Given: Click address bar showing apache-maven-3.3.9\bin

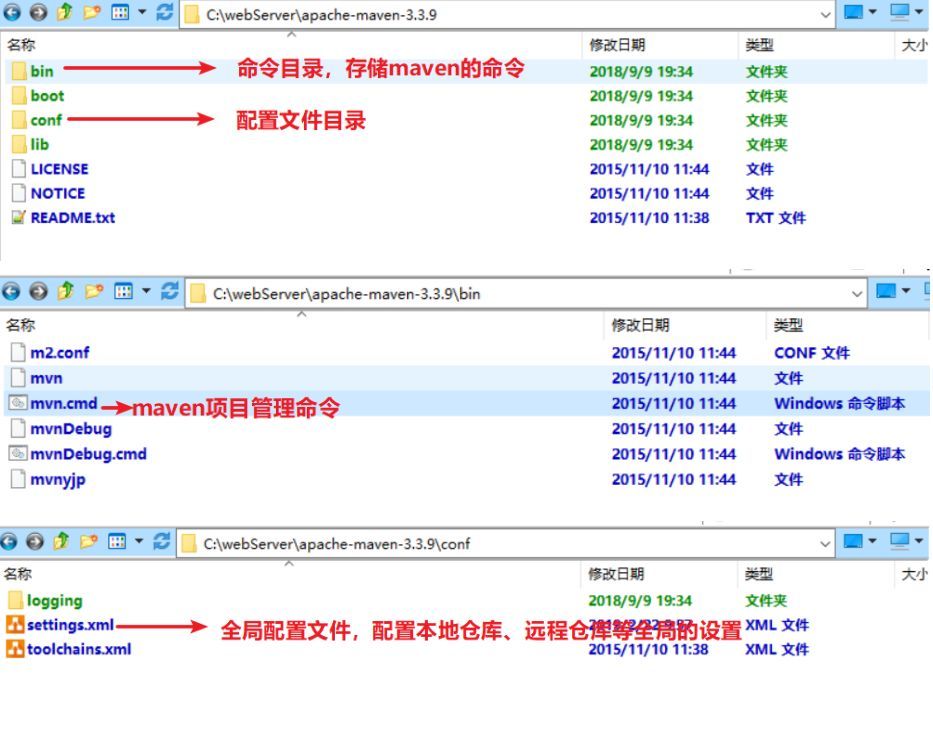Looking at the screenshot, I should click(526, 293).
